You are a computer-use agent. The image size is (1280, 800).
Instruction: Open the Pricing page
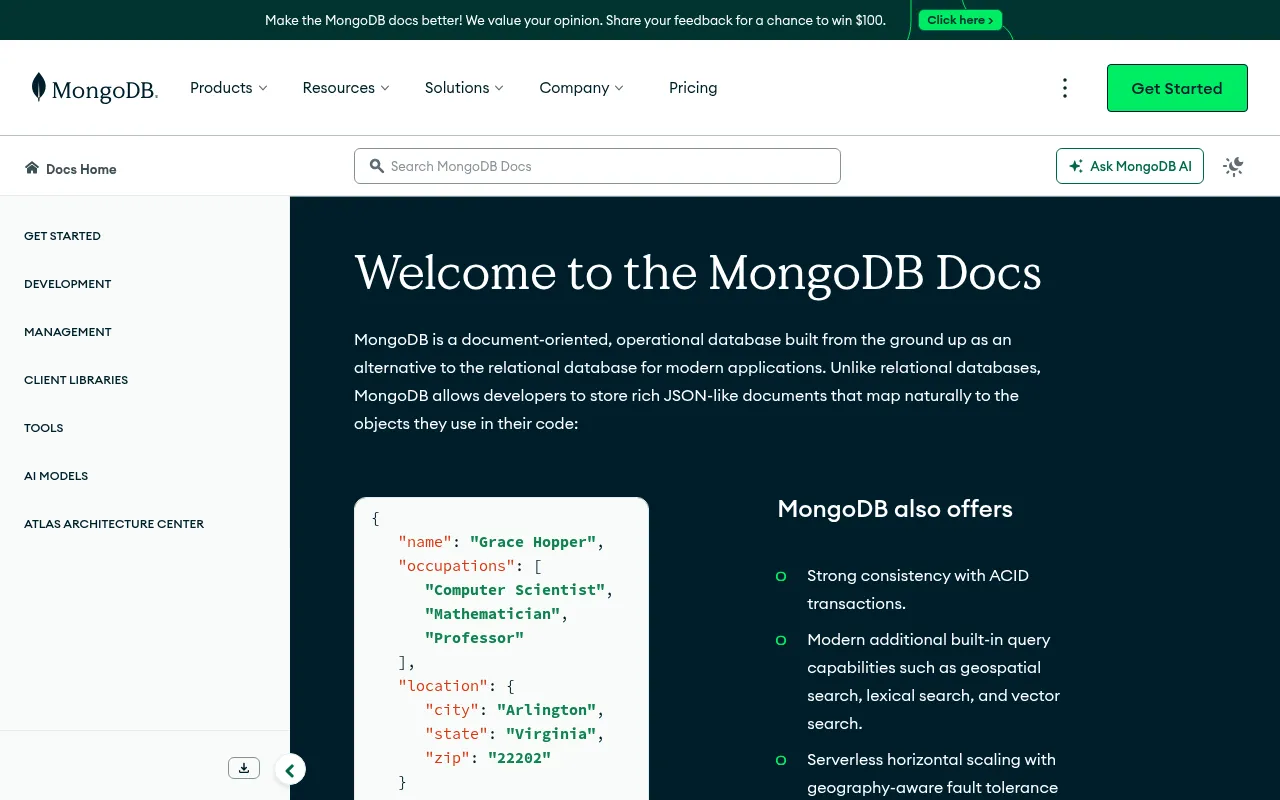[693, 88]
